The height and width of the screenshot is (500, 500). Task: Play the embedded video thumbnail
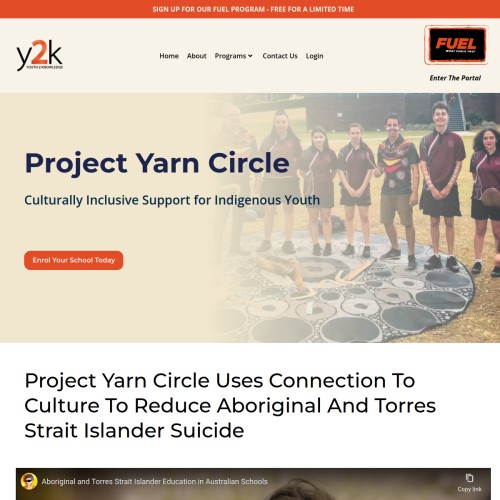pos(253,484)
